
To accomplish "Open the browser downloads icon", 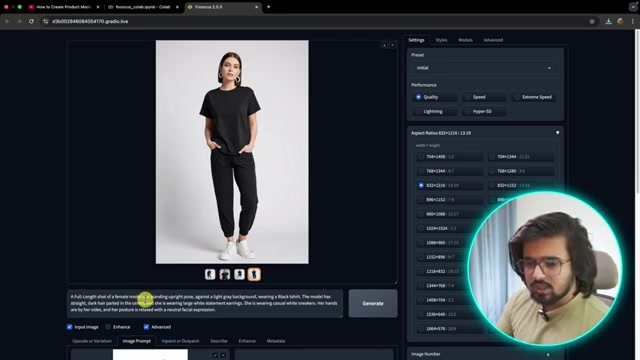I will [x=609, y=21].
